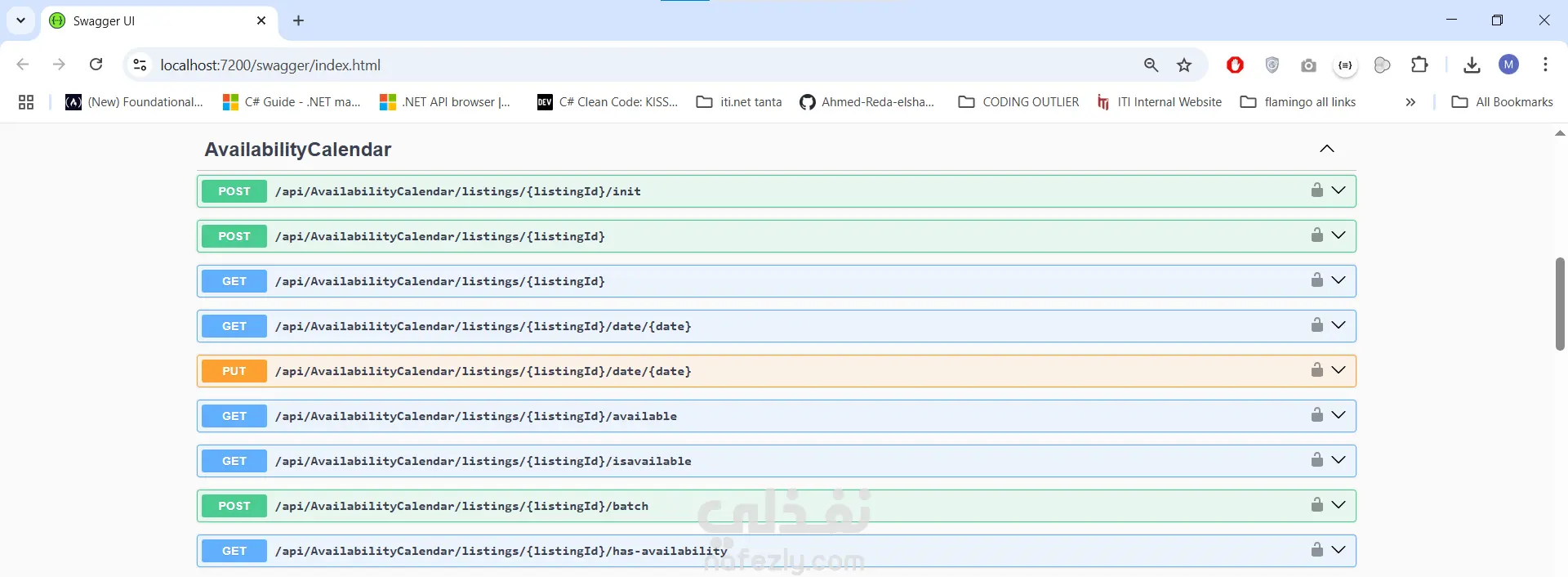
Task: Click red Opera-style extension icon
Action: (x=1235, y=65)
